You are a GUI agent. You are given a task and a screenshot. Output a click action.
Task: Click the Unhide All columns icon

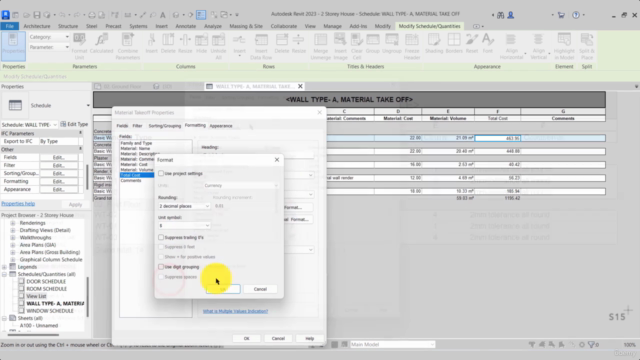[x=218, y=46]
